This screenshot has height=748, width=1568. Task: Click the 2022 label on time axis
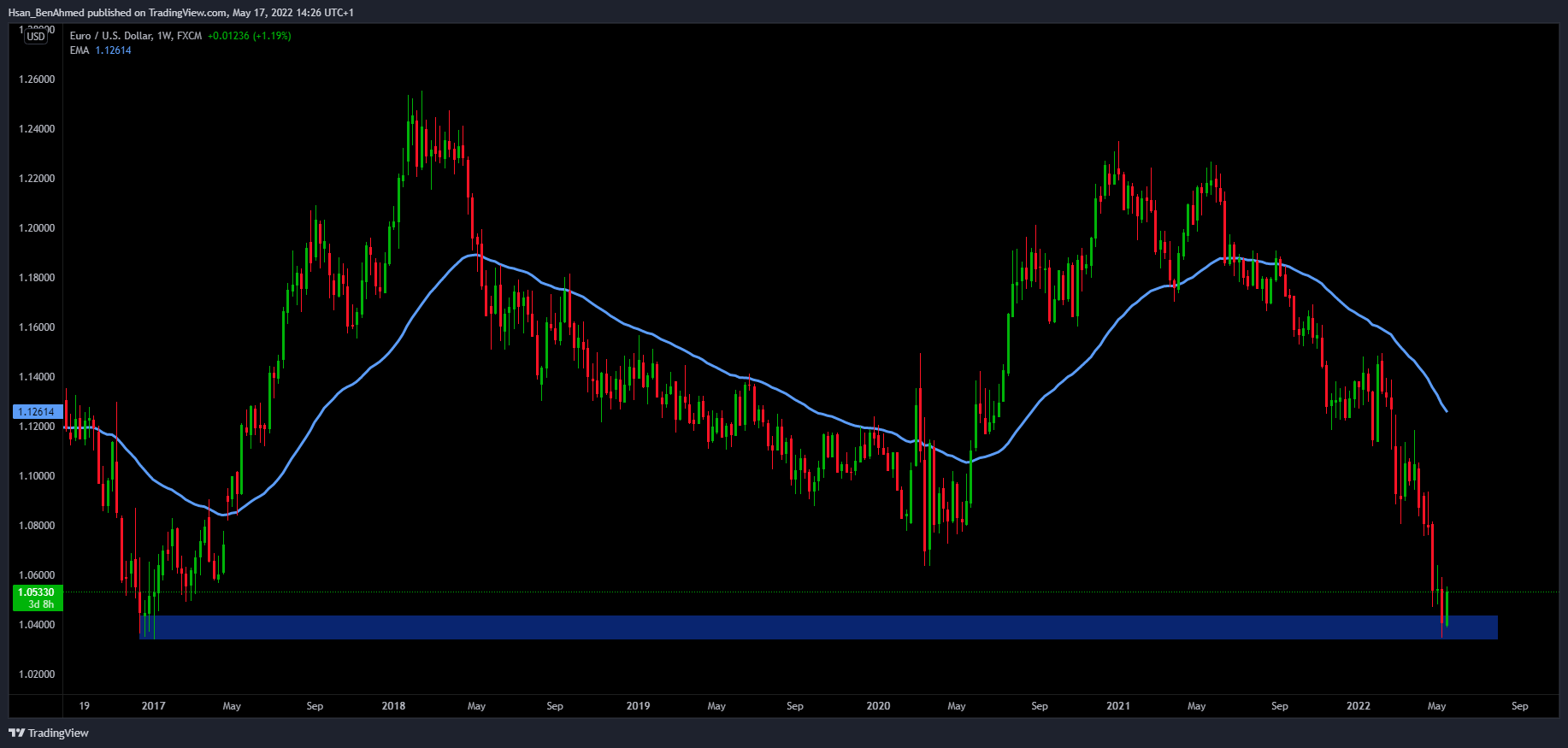coord(1359,706)
